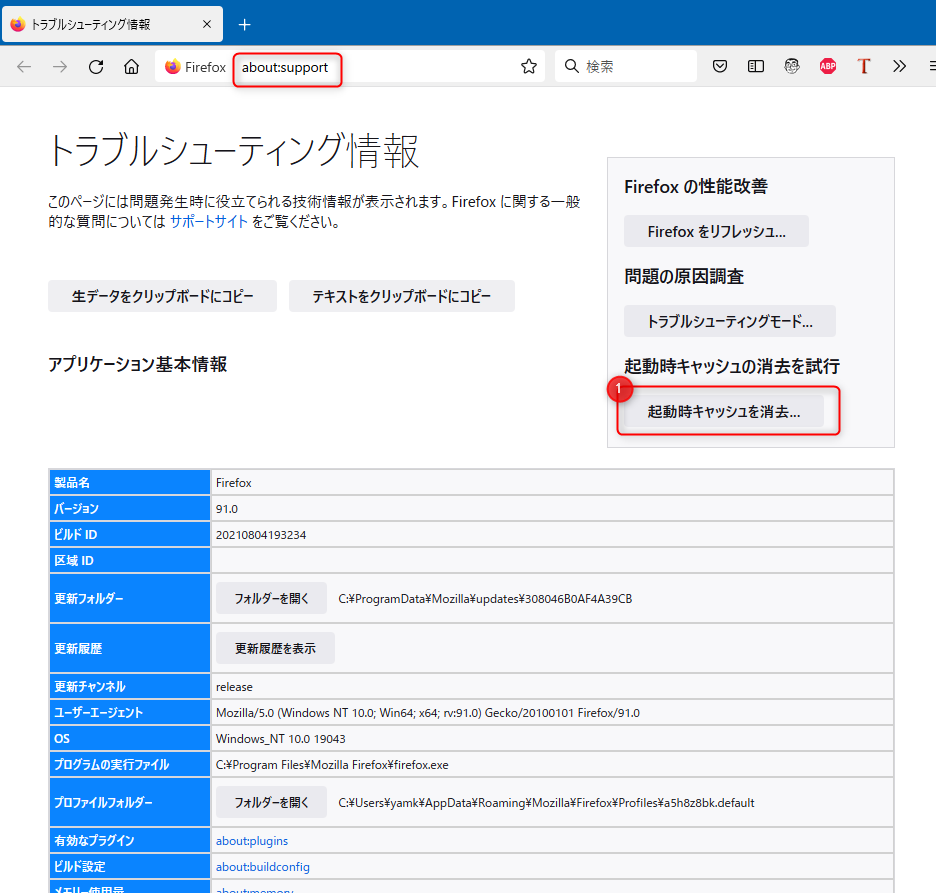Open トラブルシューティングモード
The height and width of the screenshot is (893, 936).
point(729,321)
